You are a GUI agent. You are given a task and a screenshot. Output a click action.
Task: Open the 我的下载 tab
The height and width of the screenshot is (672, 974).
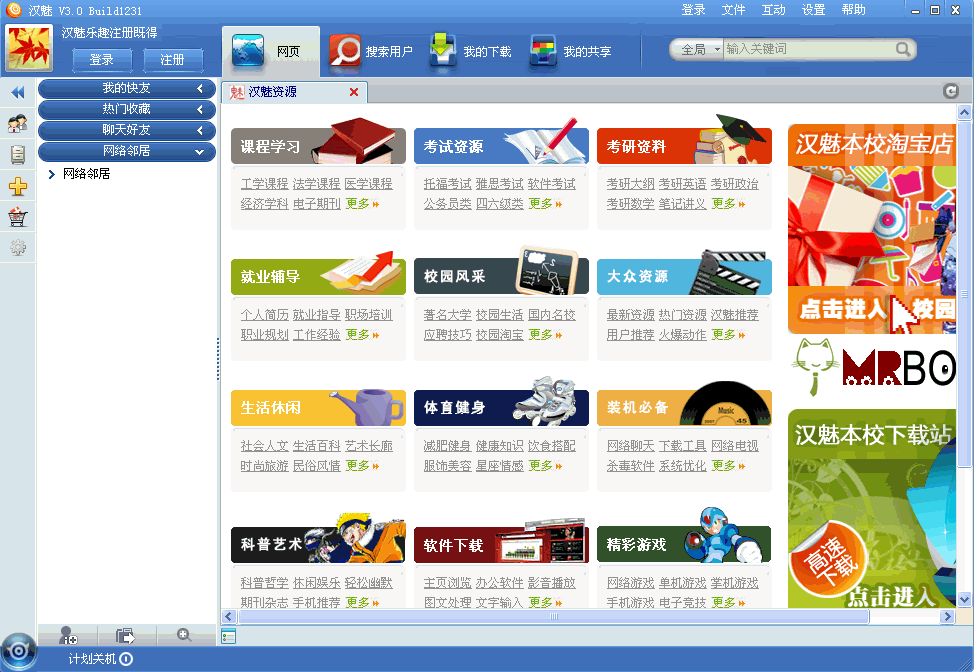point(470,51)
